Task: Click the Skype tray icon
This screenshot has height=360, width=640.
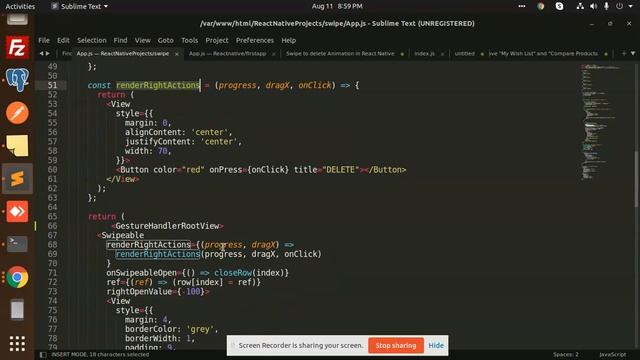Action: pyautogui.click(x=559, y=6)
